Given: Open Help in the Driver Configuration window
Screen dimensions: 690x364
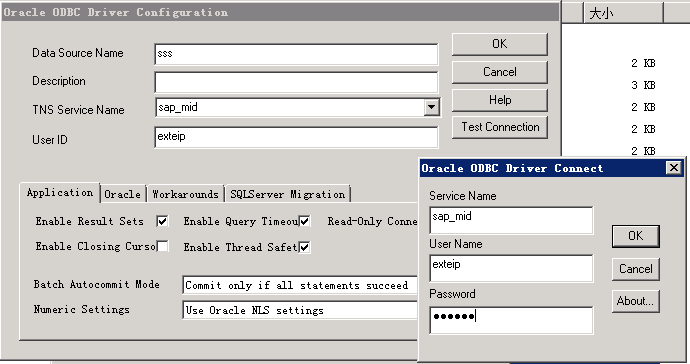Looking at the screenshot, I should (x=499, y=100).
